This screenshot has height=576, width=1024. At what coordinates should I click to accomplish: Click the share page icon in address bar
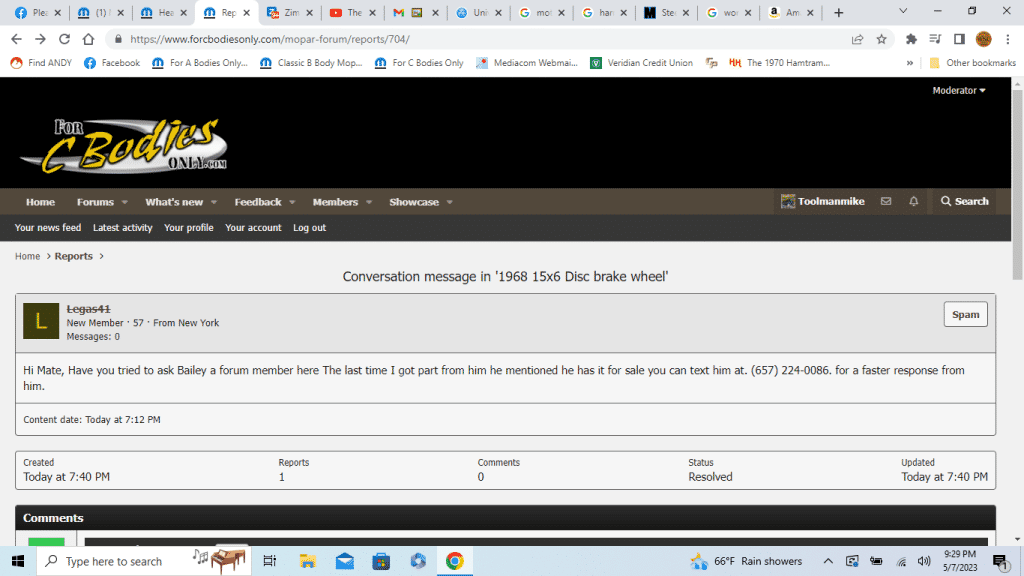857,39
